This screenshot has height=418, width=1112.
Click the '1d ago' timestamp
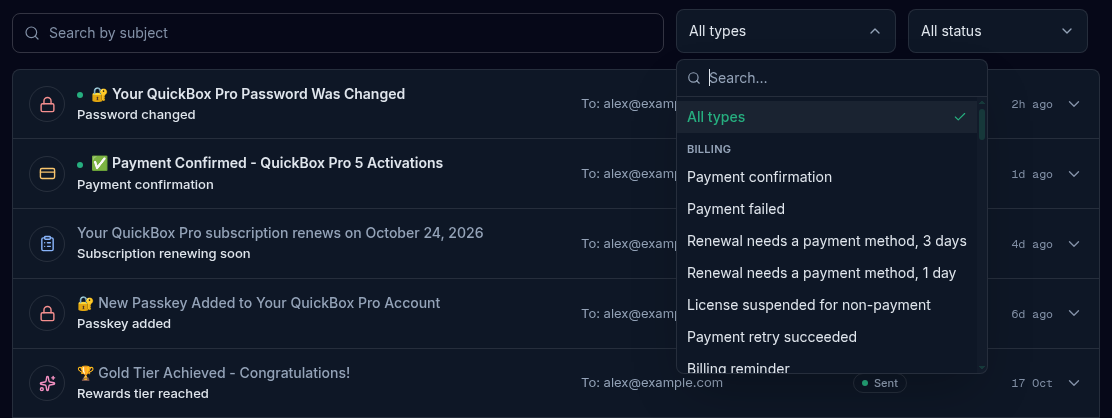point(1032,174)
